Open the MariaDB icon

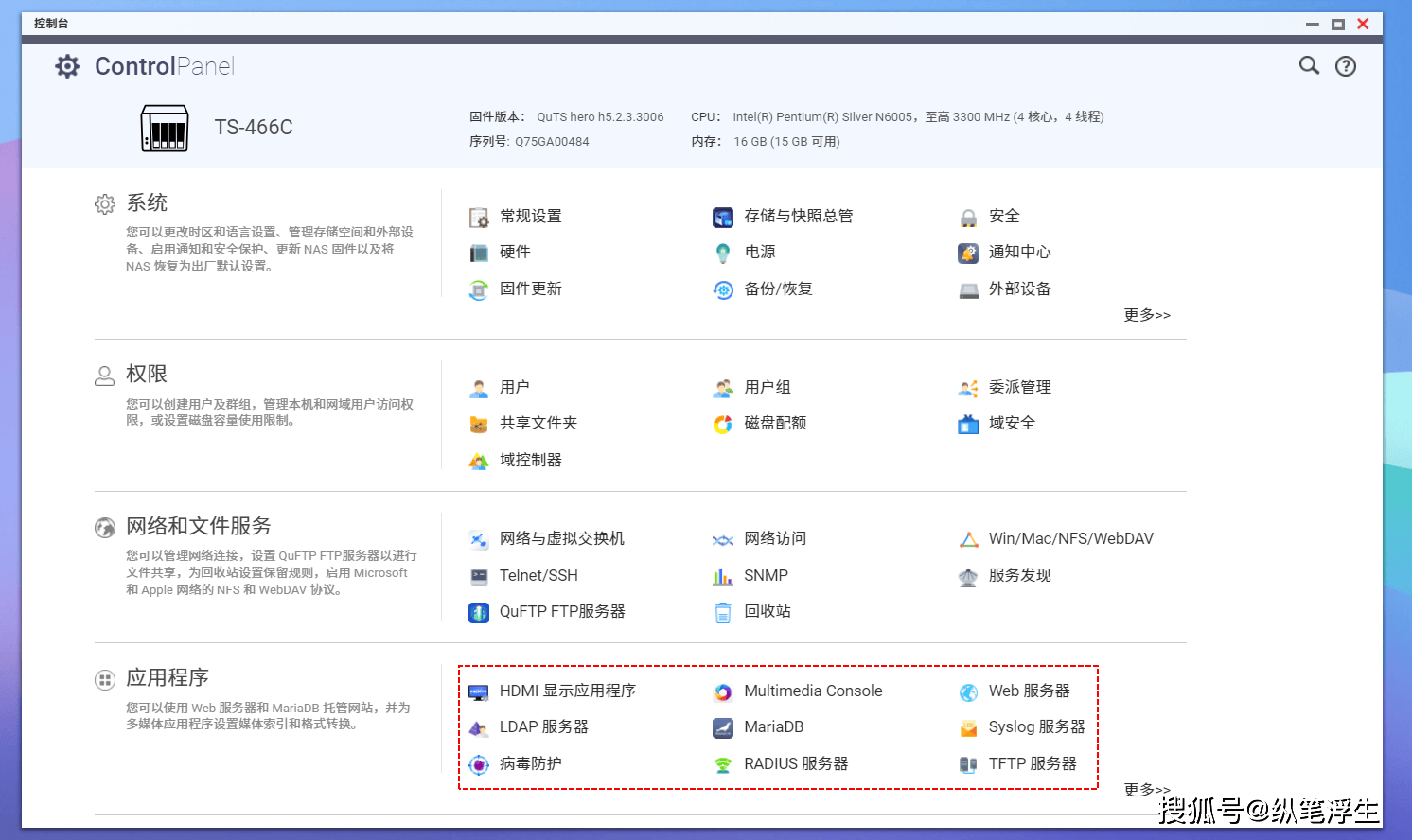[x=723, y=727]
